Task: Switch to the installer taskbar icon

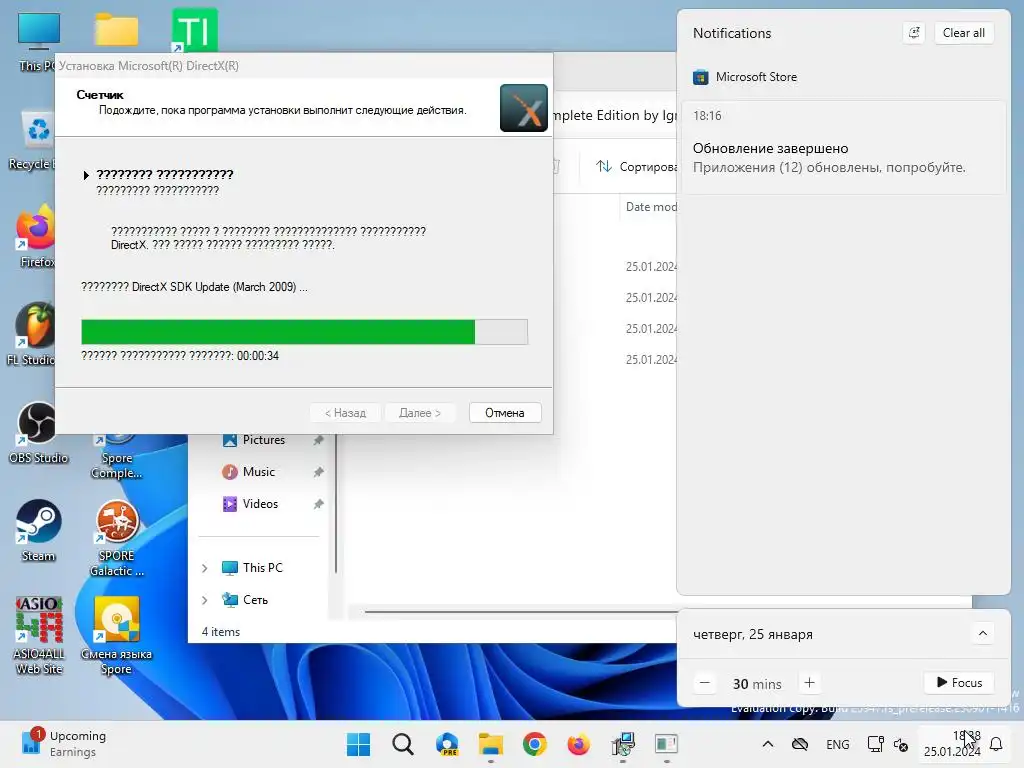Action: coord(623,744)
